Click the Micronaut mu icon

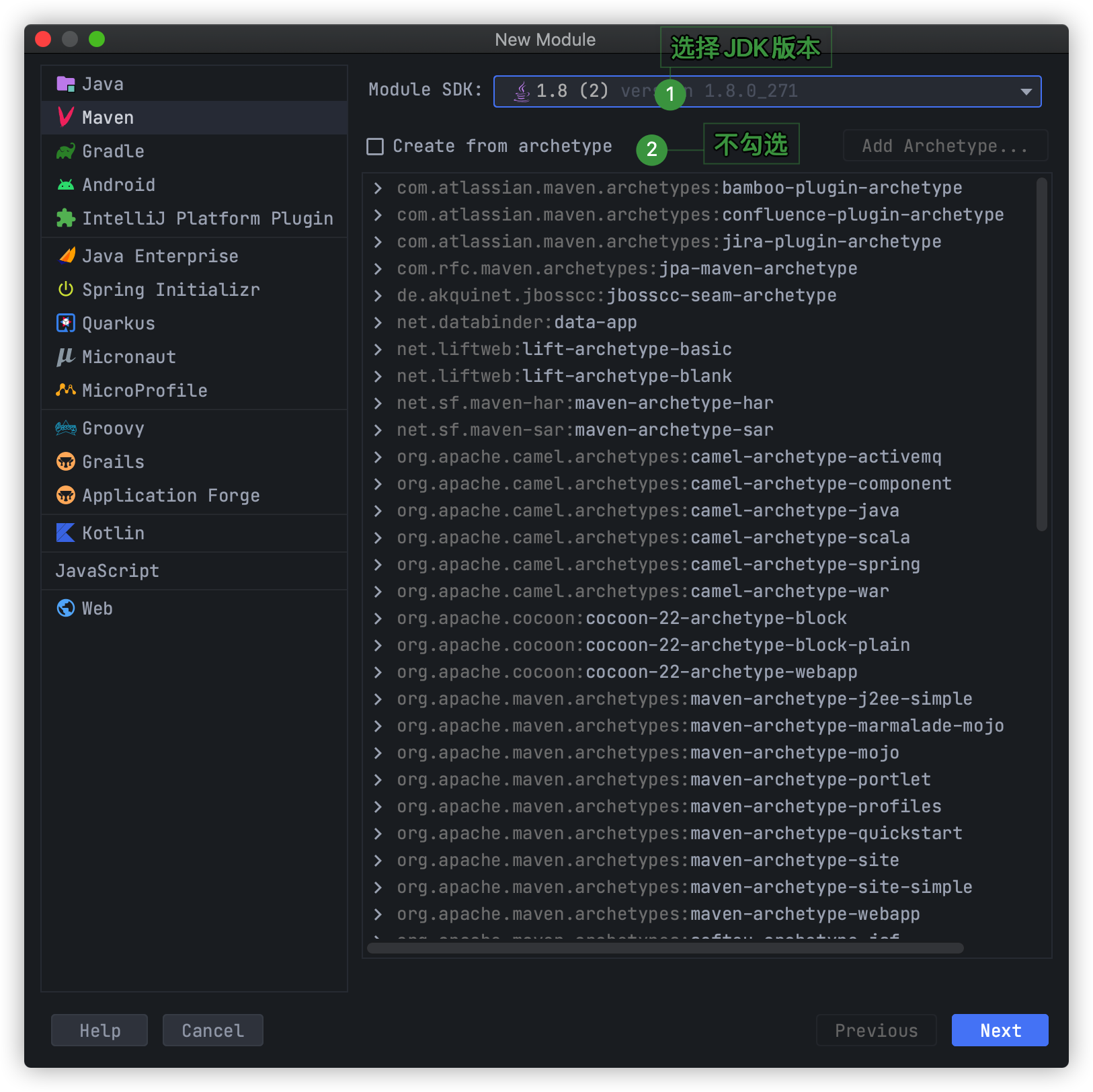[66, 357]
